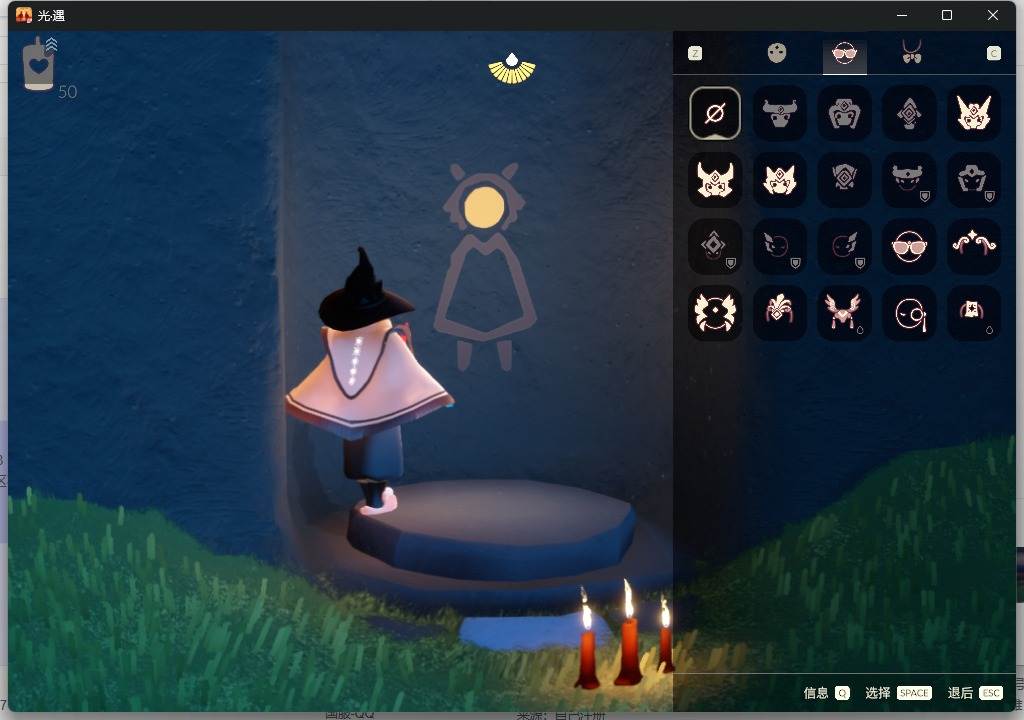Maximize the 光遇 game window
The image size is (1024, 720).
click(947, 15)
